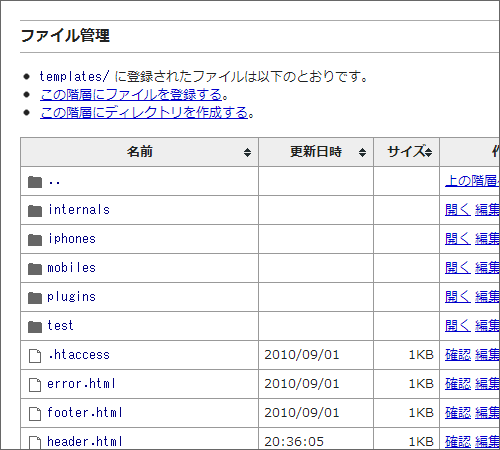Click the parent directory '..' folder icon

35,182
